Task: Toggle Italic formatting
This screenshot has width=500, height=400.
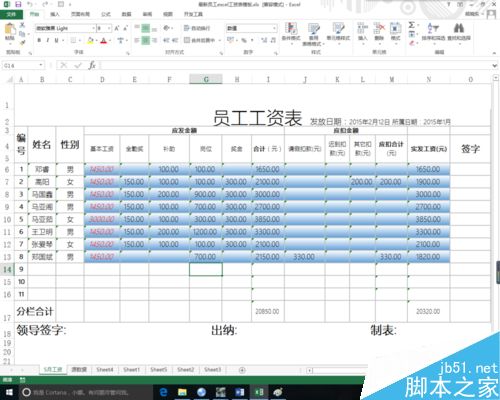Action: pos(48,40)
